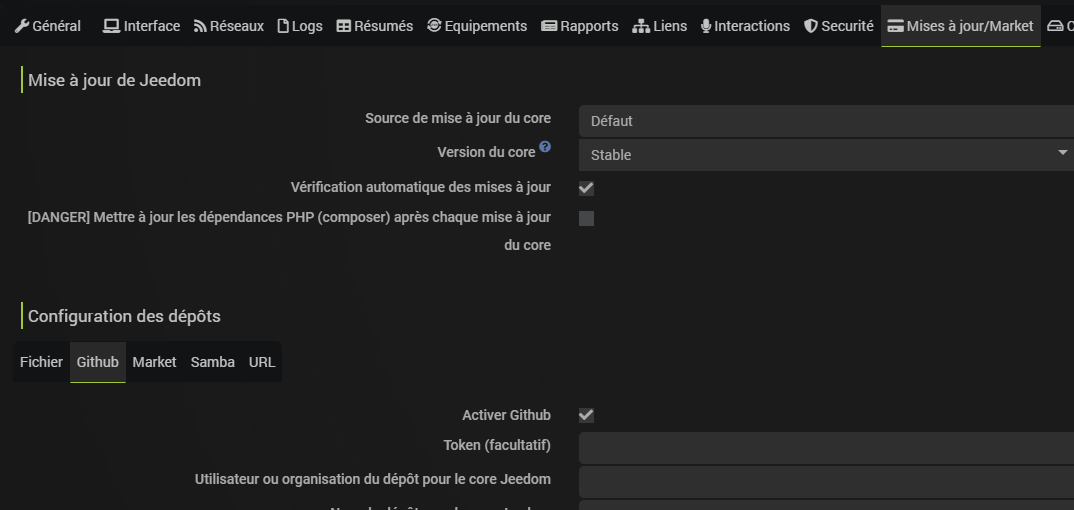The width and height of the screenshot is (1074, 510).
Task: Click the Token (facultatif) input field
Action: 826,448
